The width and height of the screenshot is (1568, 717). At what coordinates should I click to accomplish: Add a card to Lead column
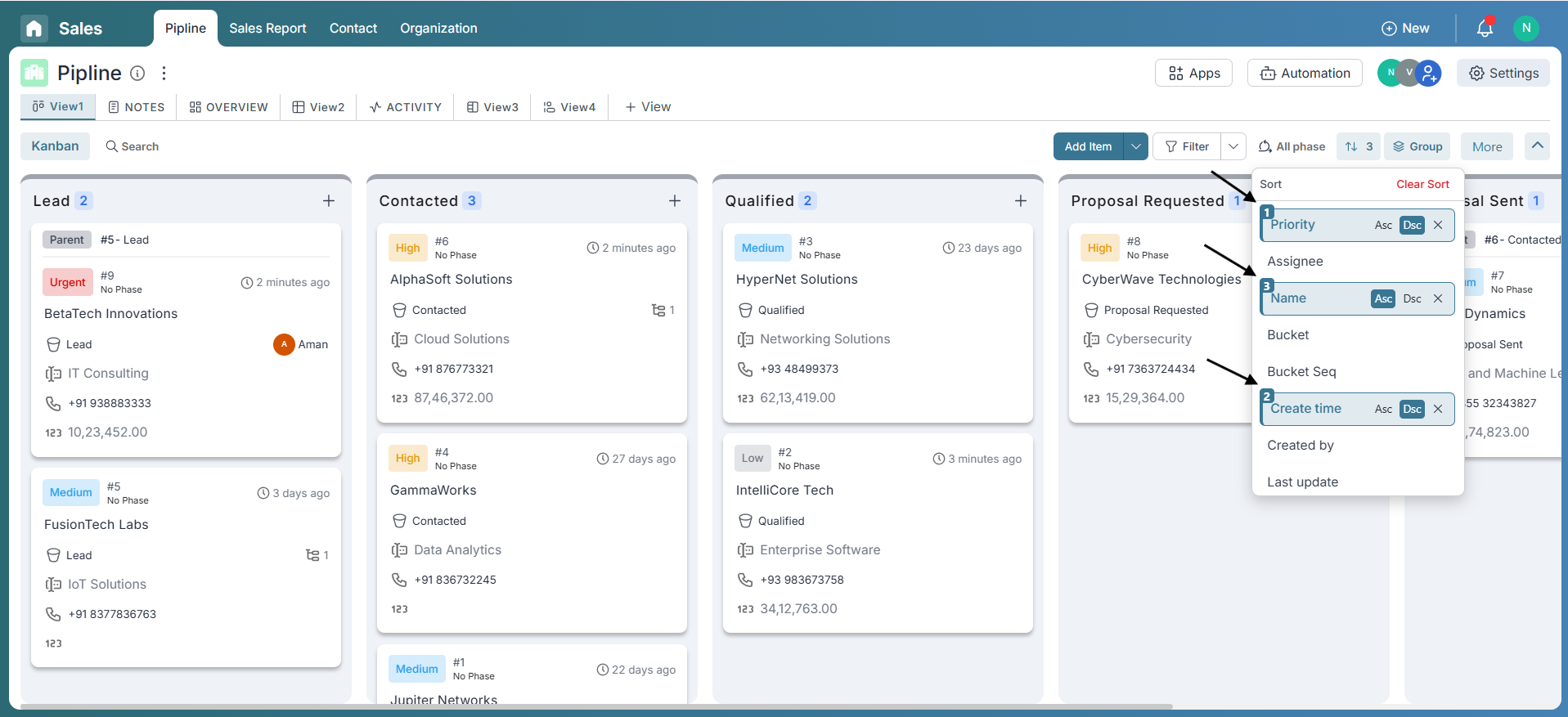coord(329,201)
